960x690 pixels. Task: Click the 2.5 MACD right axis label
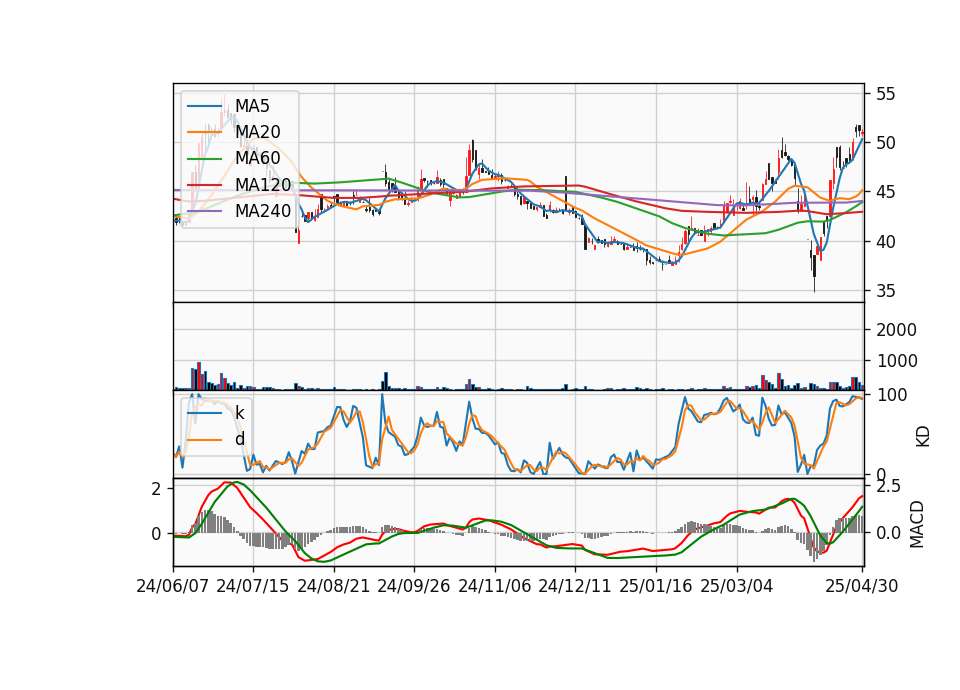pyautogui.click(x=889, y=487)
